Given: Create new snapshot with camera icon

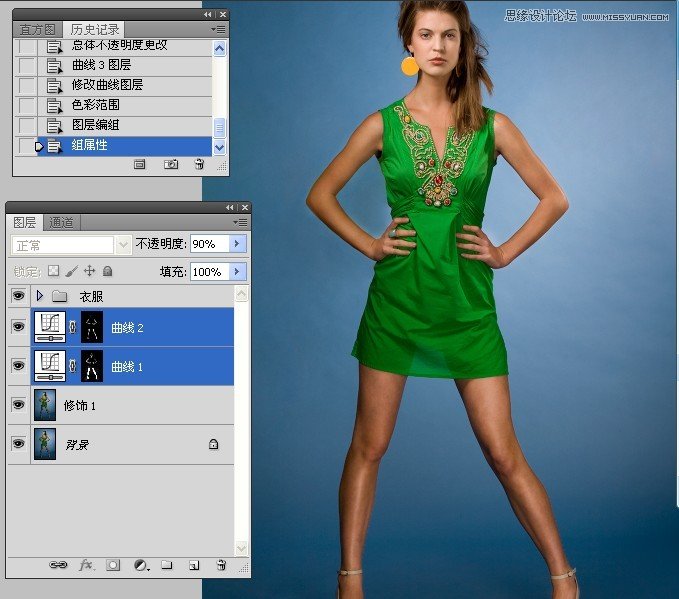Looking at the screenshot, I should [172, 163].
